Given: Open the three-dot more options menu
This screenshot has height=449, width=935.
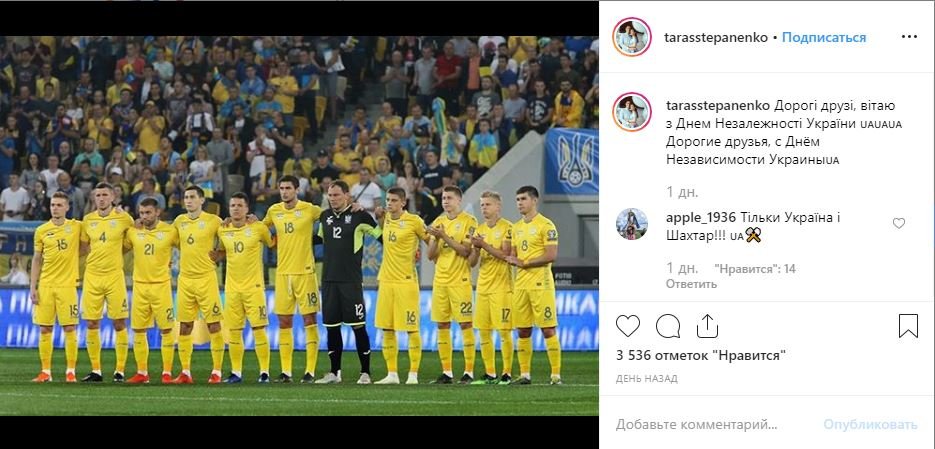Looking at the screenshot, I should 909,37.
